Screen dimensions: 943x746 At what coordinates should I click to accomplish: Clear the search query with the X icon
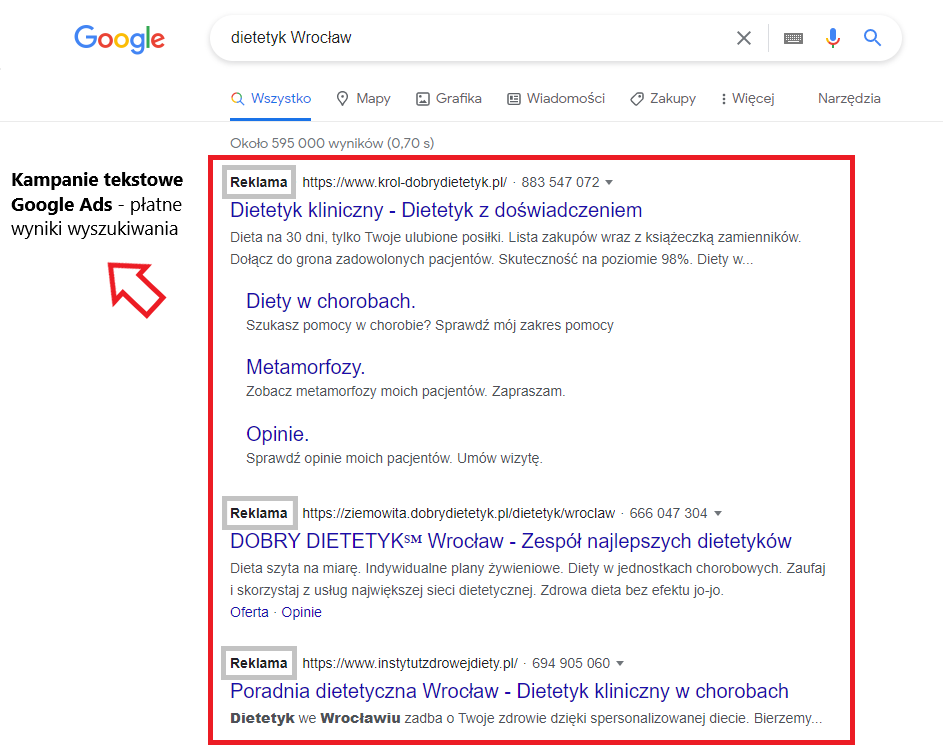[x=744, y=38]
